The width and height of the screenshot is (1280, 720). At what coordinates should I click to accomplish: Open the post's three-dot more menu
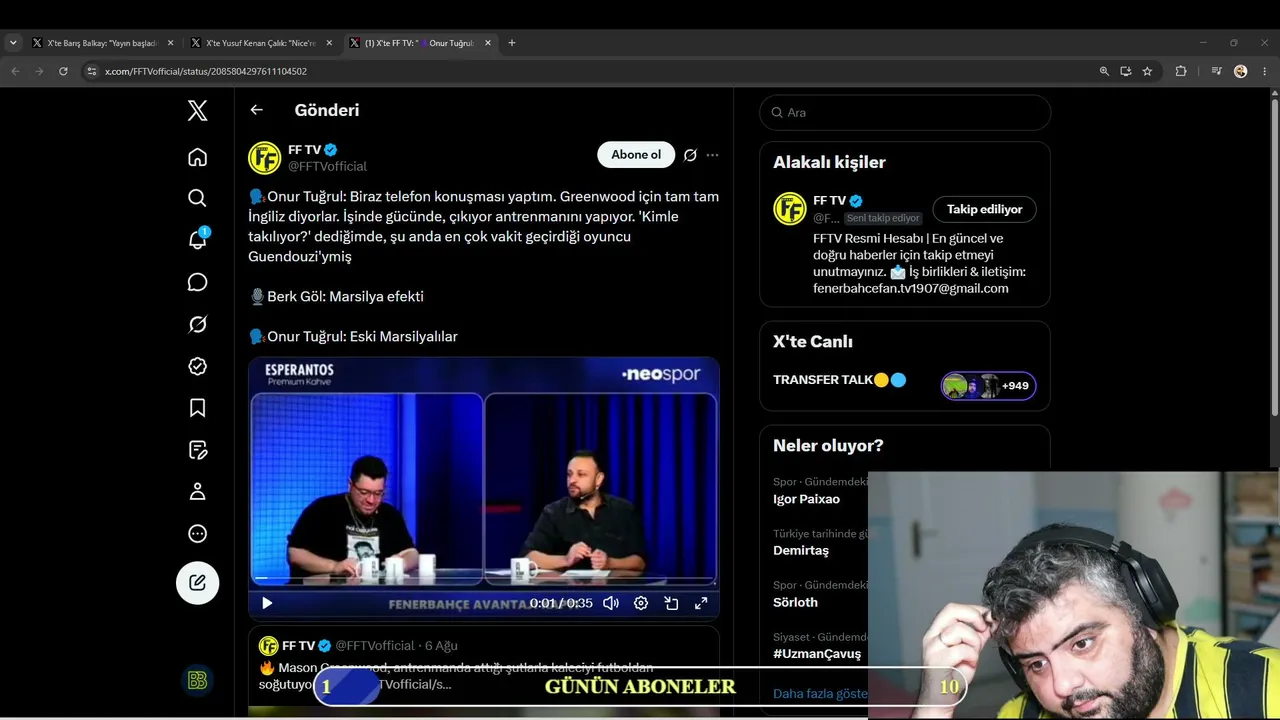pos(712,155)
